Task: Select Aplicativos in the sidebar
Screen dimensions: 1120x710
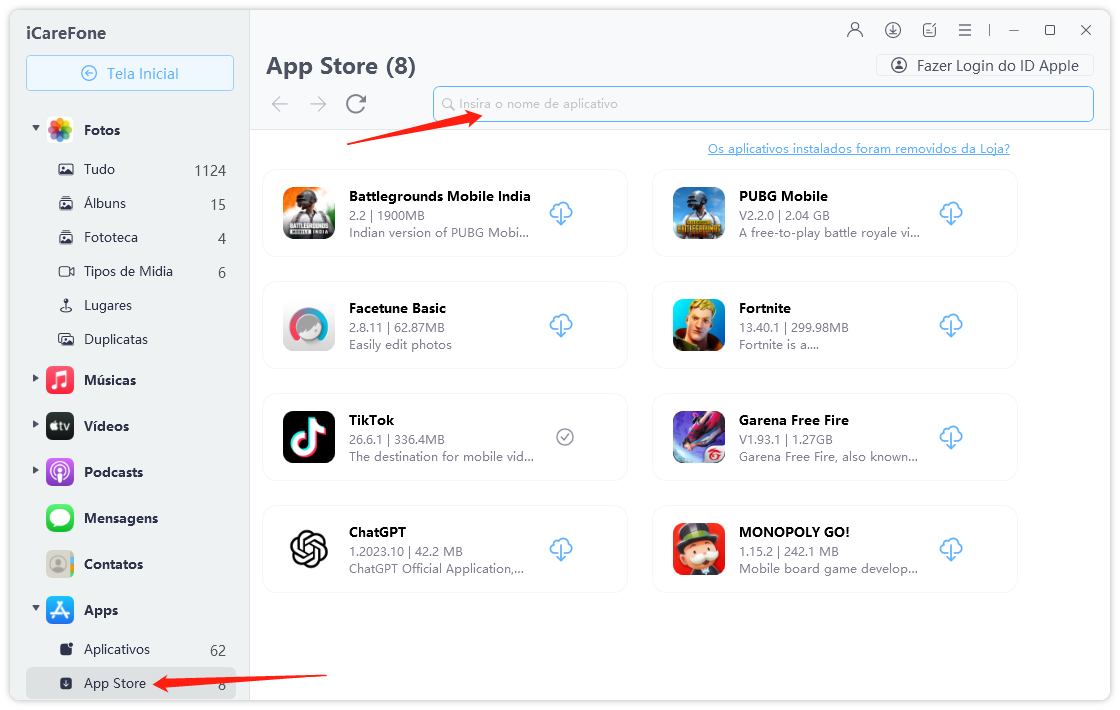Action: coord(116,650)
